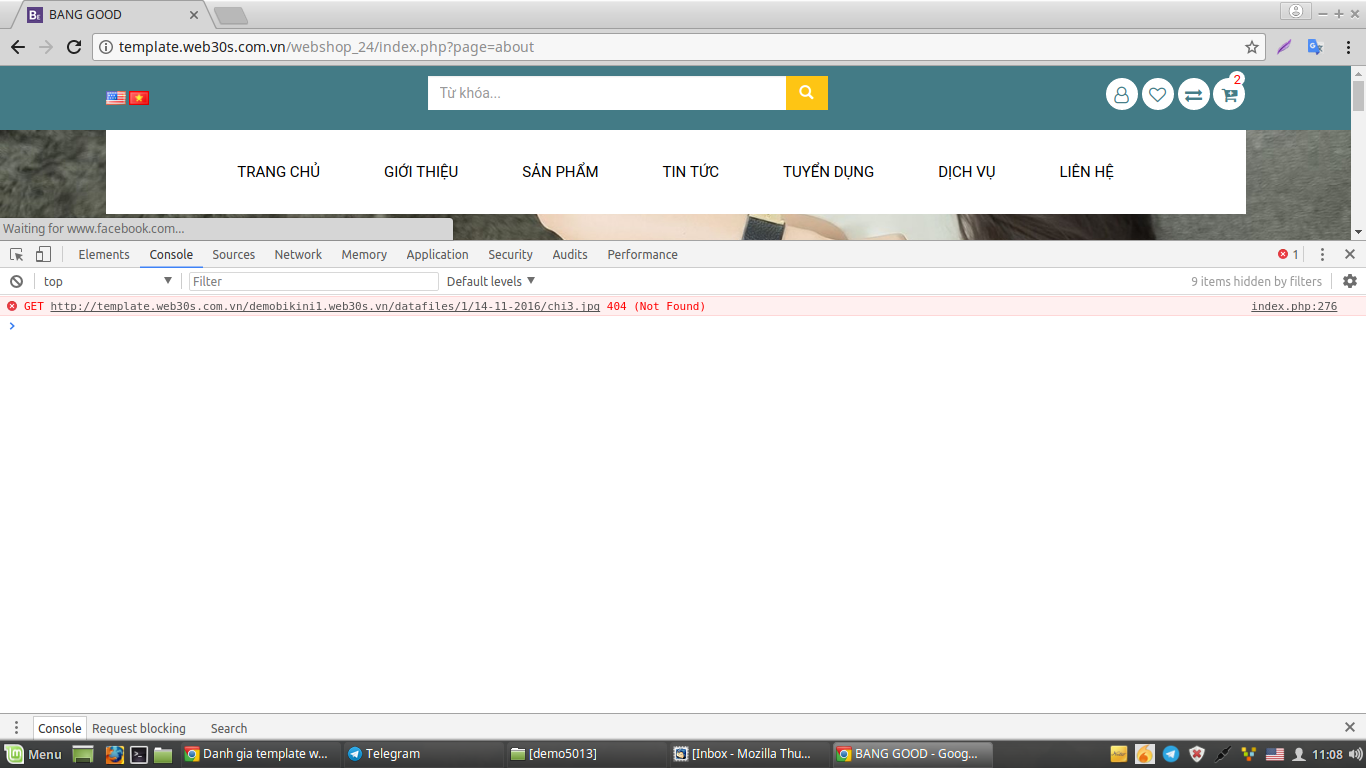Click the browser forward arrow
Image resolution: width=1366 pixels, height=768 pixels.
(x=46, y=47)
